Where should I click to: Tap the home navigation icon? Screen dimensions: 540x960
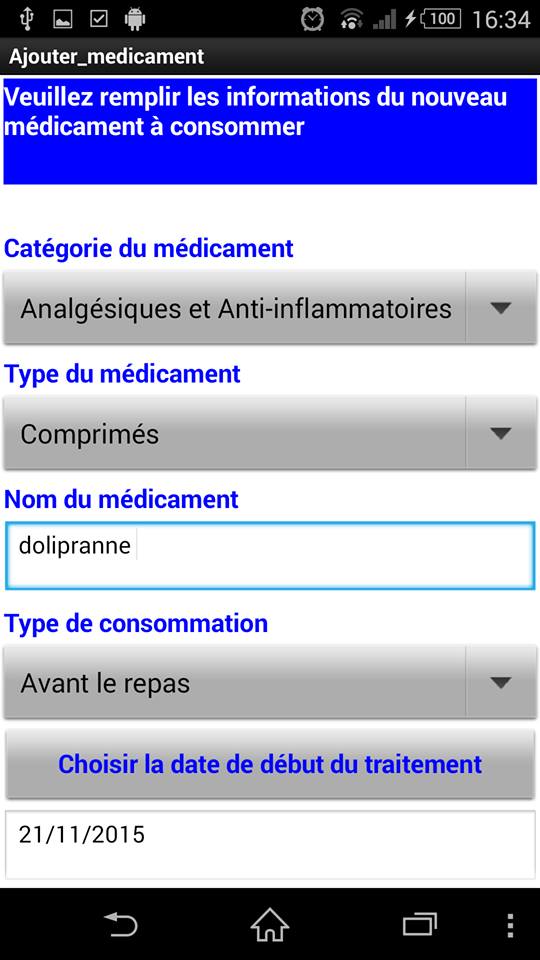coord(270,925)
